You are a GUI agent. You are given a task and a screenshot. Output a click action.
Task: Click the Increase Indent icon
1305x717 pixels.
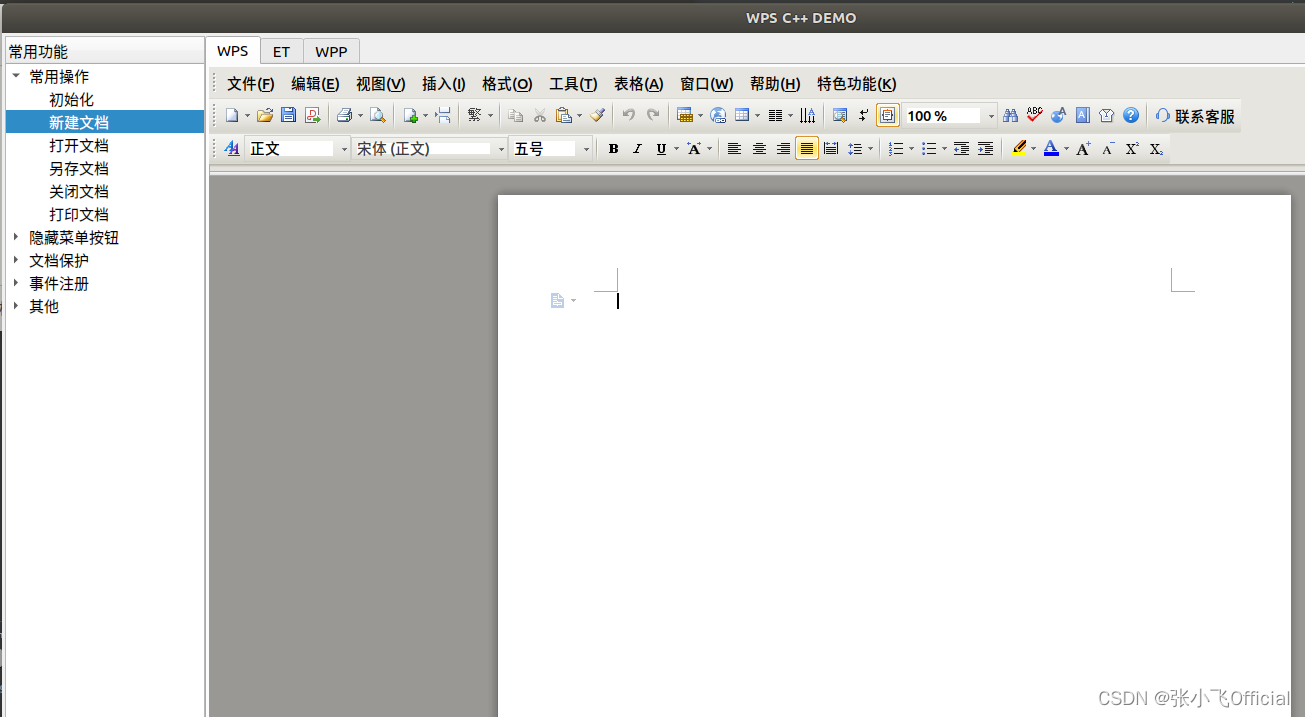(985, 148)
